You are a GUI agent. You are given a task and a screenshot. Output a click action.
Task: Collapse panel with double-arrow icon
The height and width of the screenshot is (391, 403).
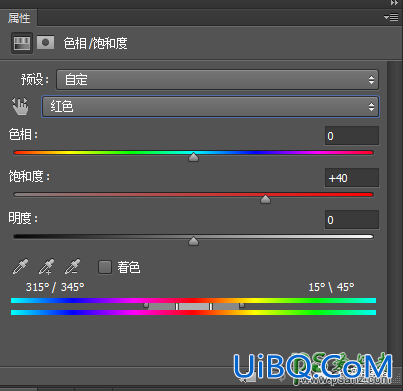pyautogui.click(x=394, y=3)
